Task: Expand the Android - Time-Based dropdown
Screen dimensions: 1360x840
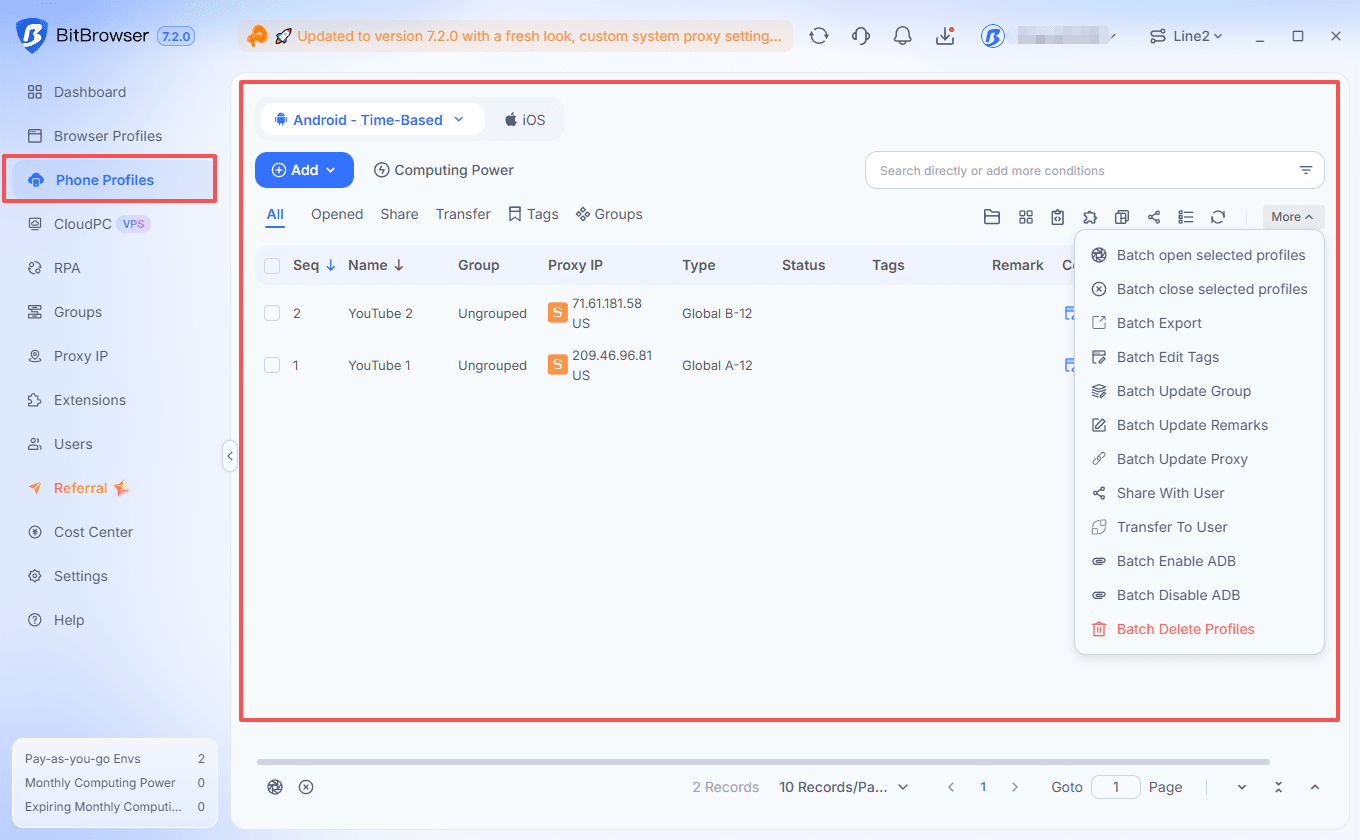Action: tap(372, 120)
